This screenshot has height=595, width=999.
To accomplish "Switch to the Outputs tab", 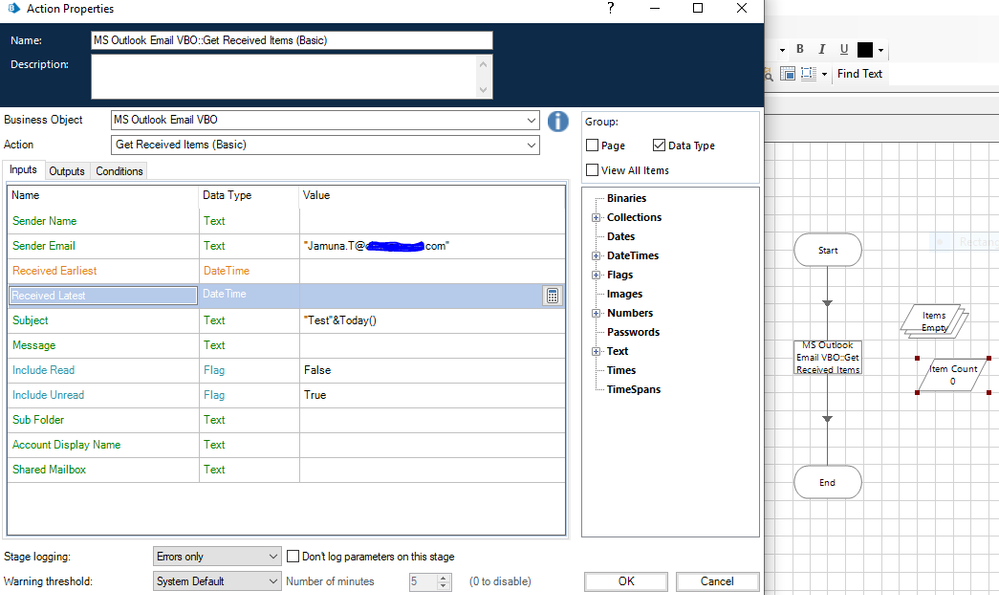I will point(67,171).
